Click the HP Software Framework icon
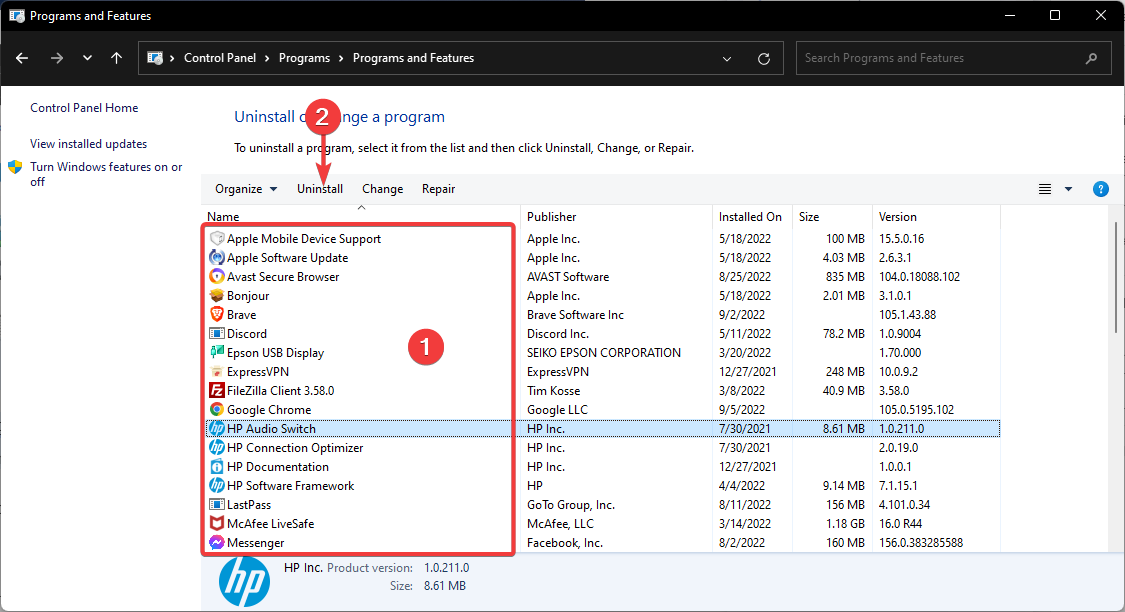The width and height of the screenshot is (1125, 612). (217, 486)
